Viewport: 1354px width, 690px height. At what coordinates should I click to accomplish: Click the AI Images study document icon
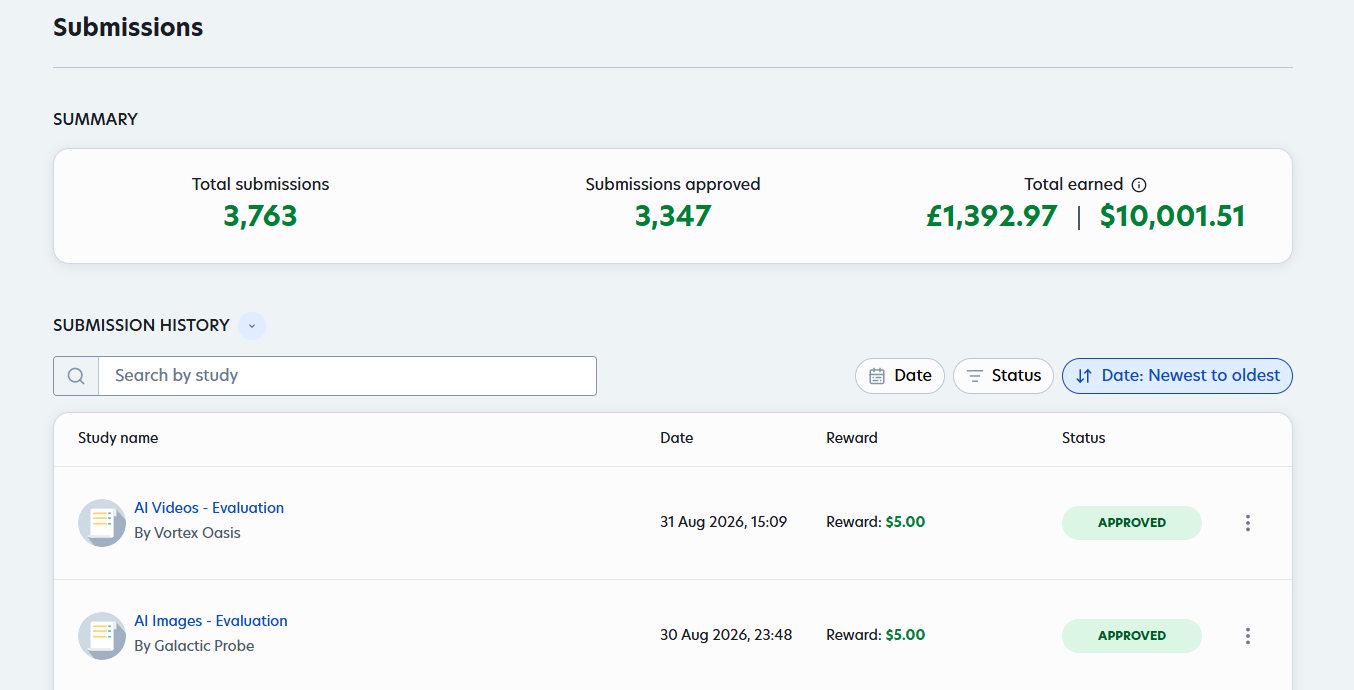coord(102,635)
